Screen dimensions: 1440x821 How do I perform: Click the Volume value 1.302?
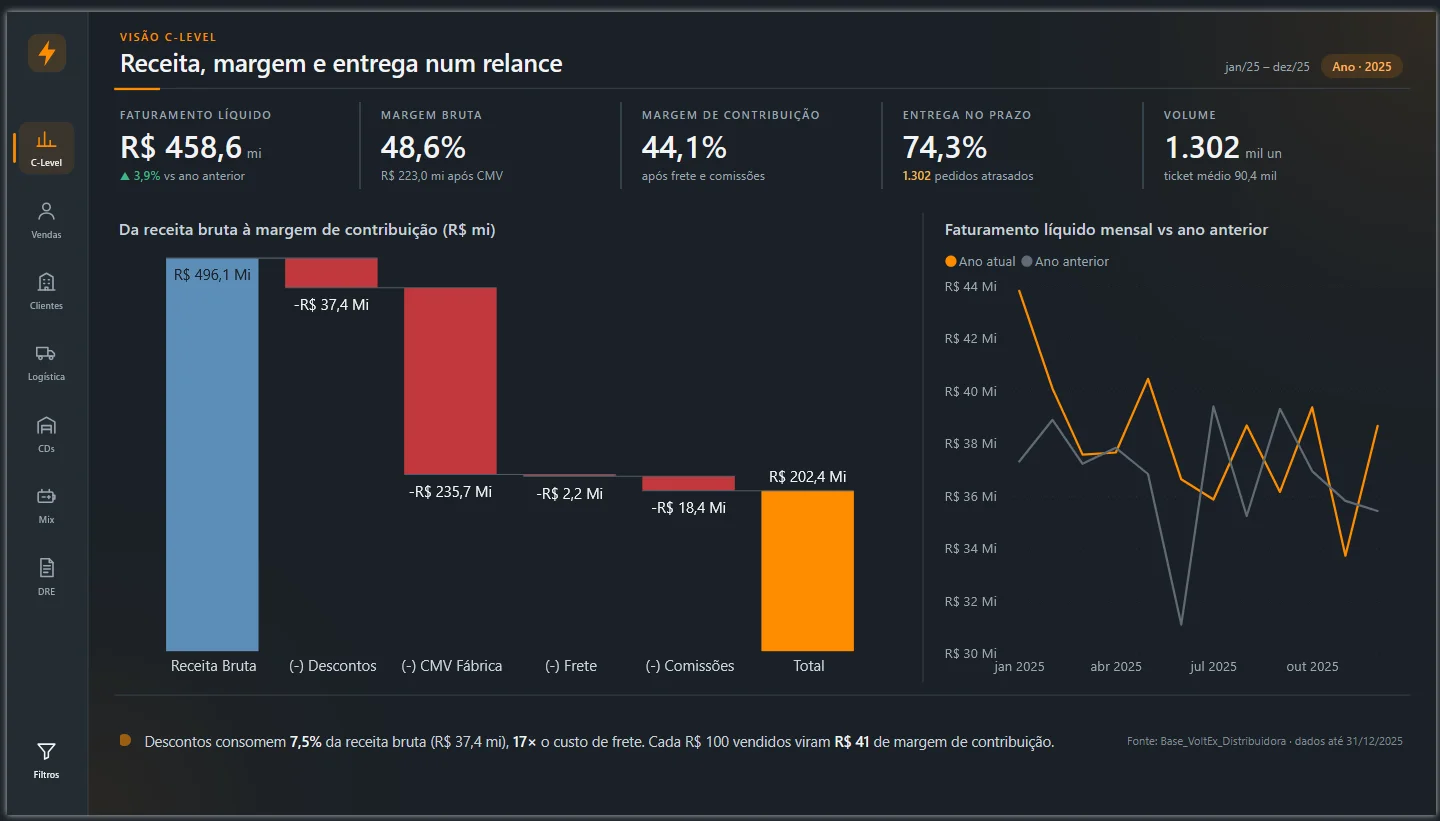pyautogui.click(x=1202, y=147)
